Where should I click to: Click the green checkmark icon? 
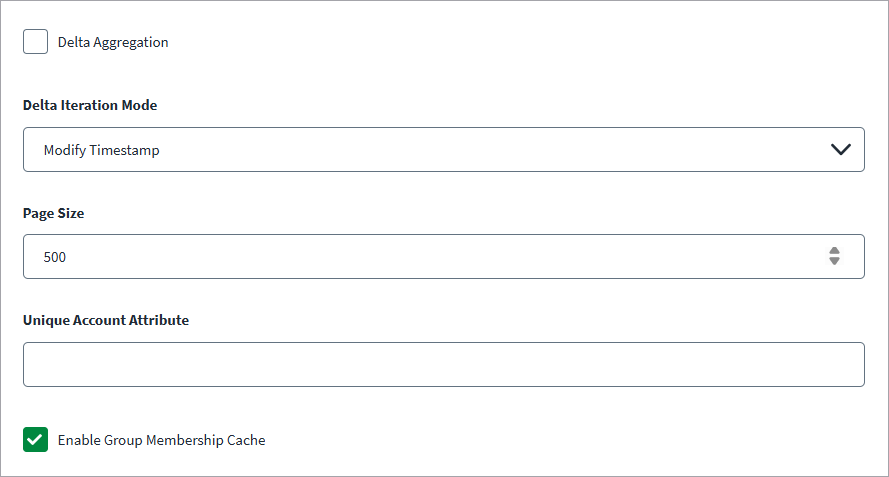point(35,439)
